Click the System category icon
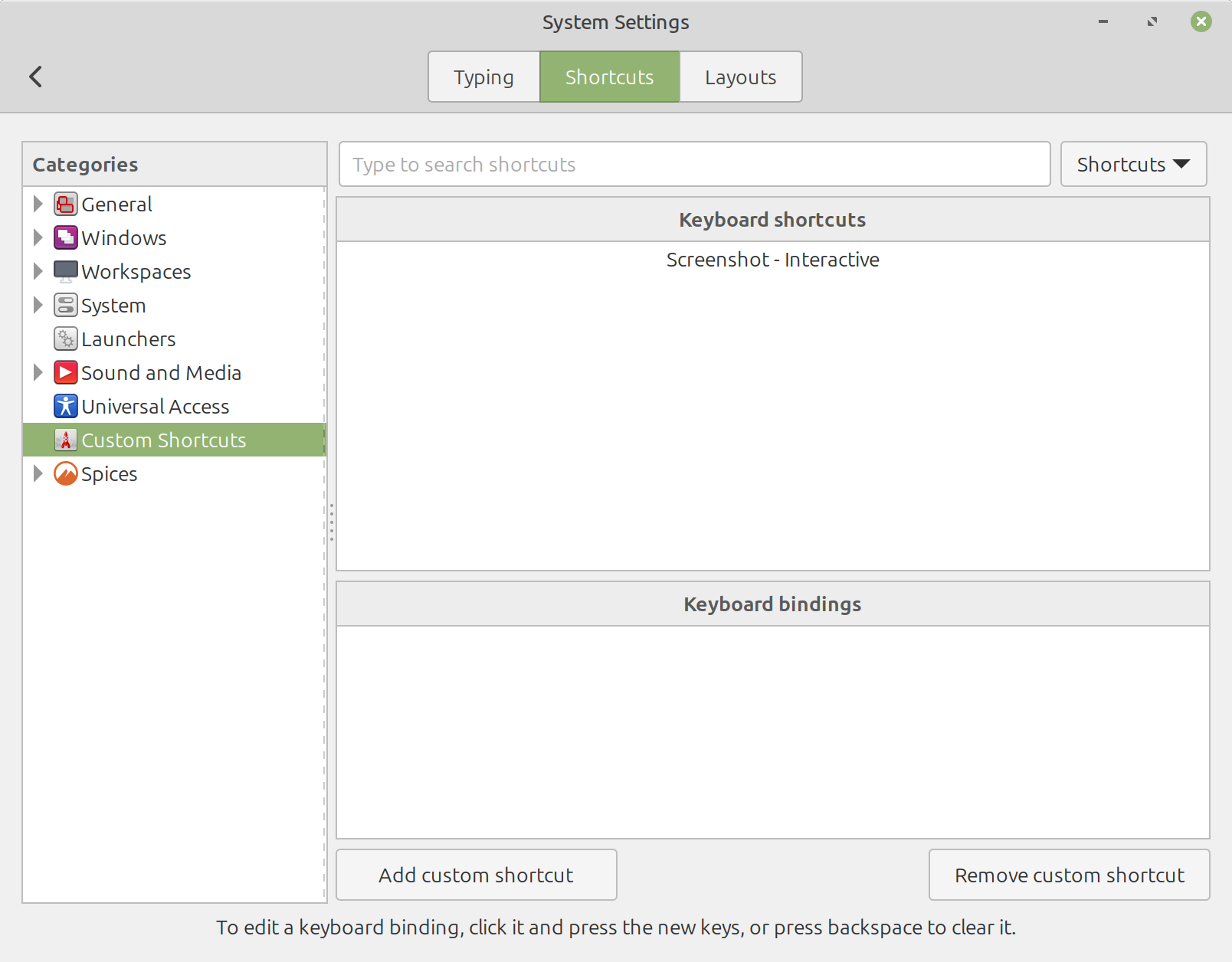1232x962 pixels. coord(66,306)
